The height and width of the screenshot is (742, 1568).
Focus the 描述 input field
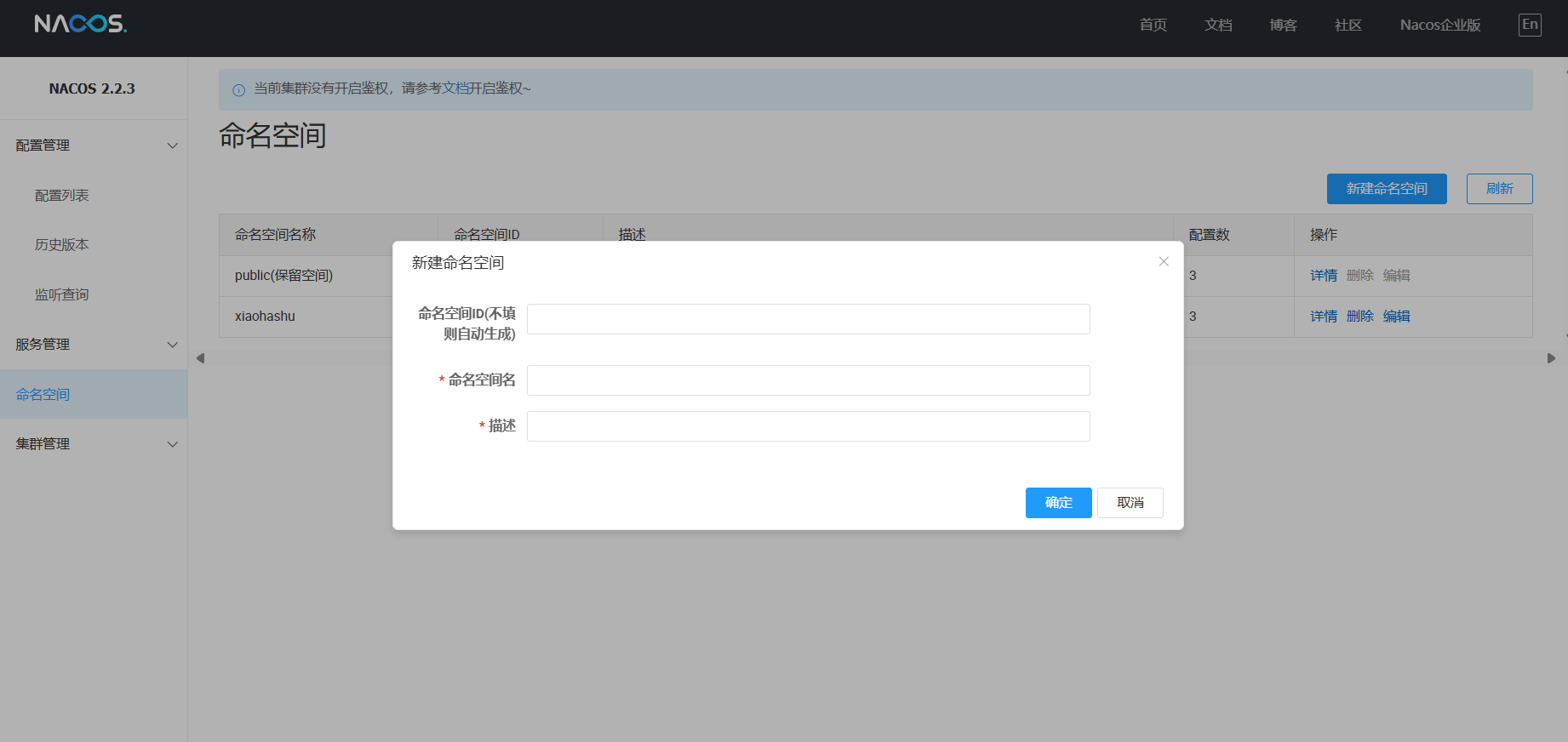808,426
